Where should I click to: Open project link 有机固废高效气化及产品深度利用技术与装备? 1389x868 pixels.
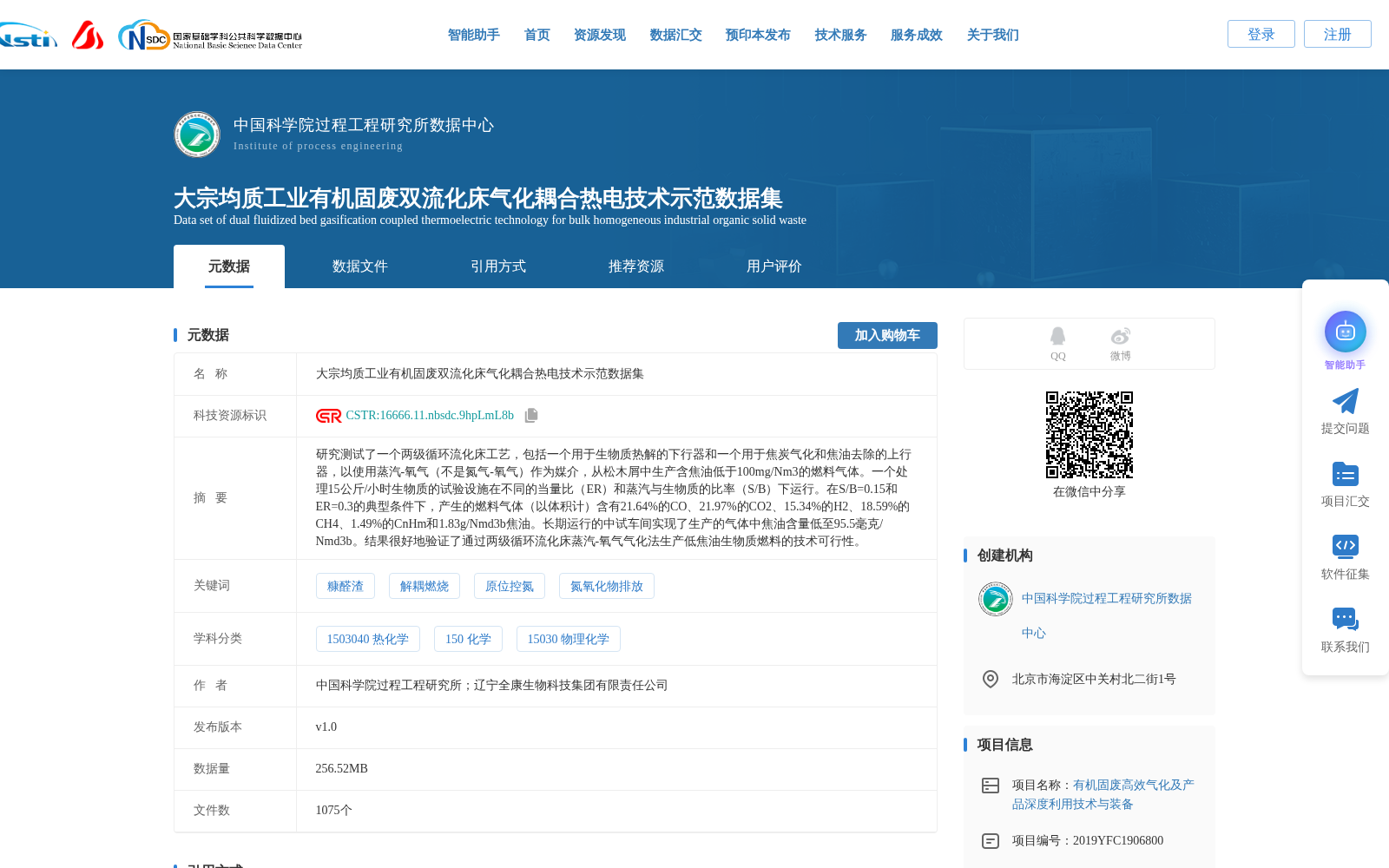pos(1103,794)
